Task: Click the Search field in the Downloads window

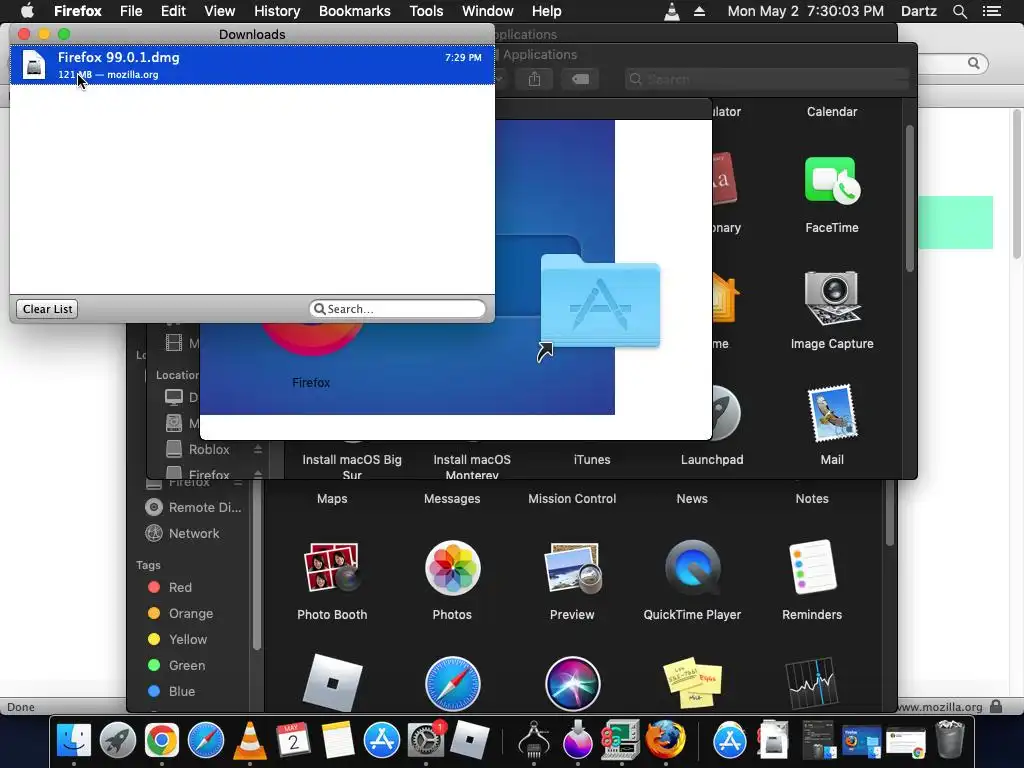Action: point(398,309)
